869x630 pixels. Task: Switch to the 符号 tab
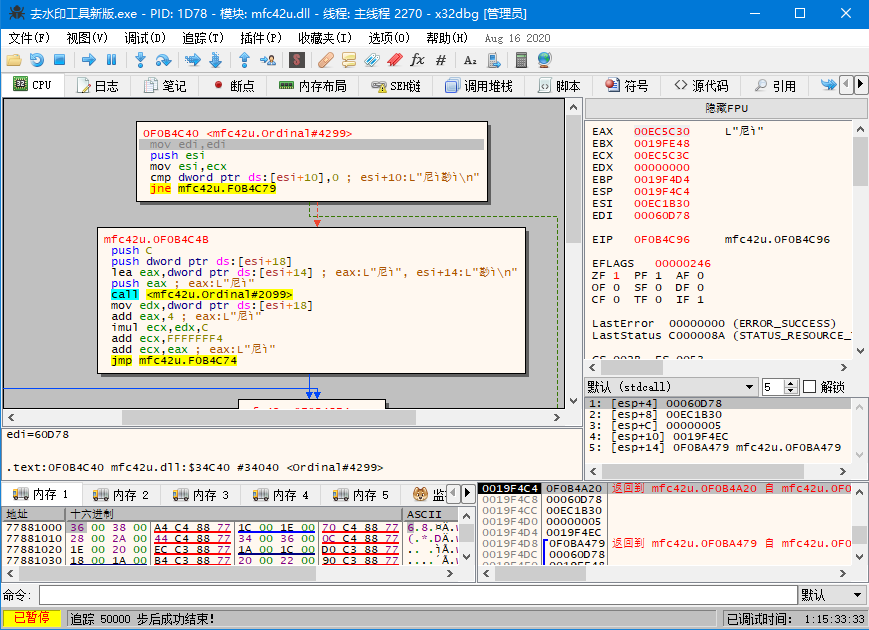click(627, 86)
